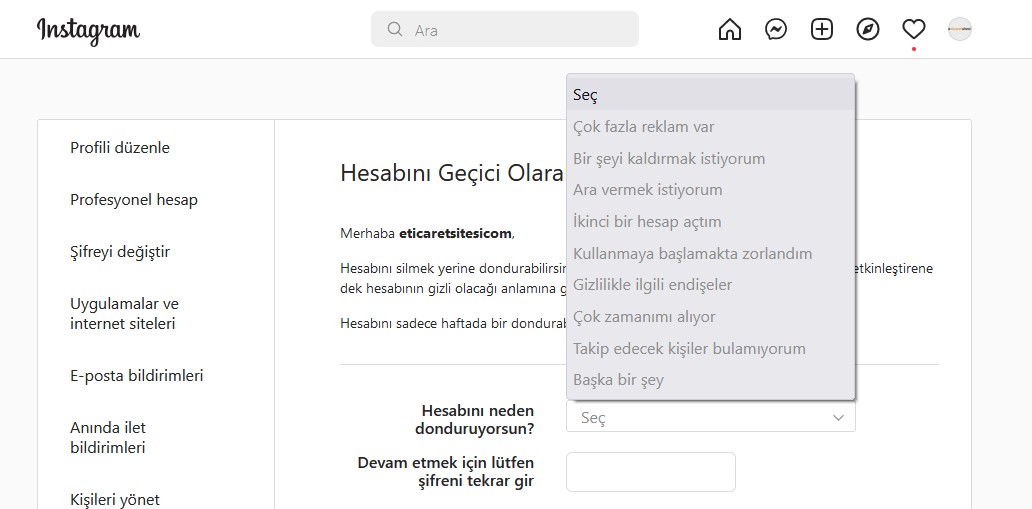Choose 'Başka bir şey' option
The height and width of the screenshot is (509, 1032).
(x=711, y=380)
